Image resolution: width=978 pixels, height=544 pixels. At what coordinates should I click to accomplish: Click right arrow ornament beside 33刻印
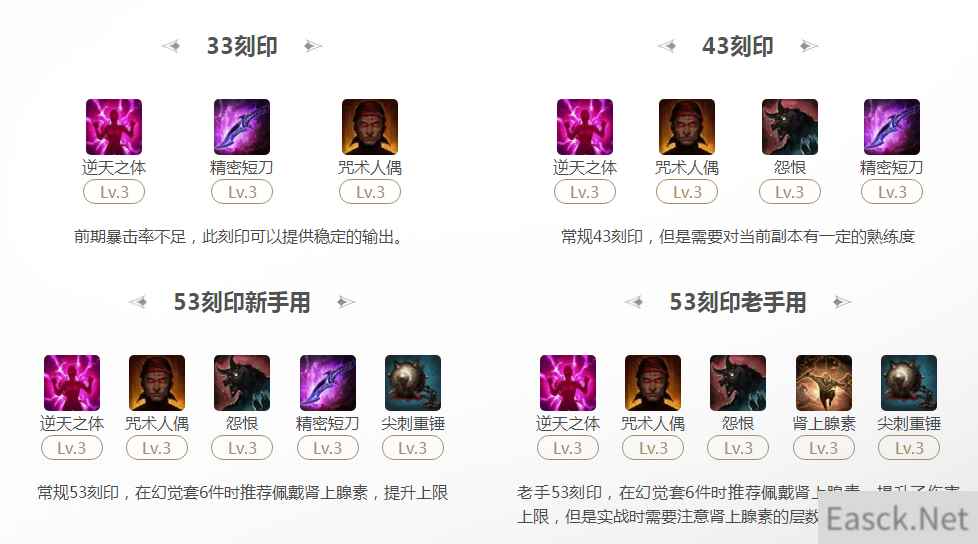click(312, 46)
